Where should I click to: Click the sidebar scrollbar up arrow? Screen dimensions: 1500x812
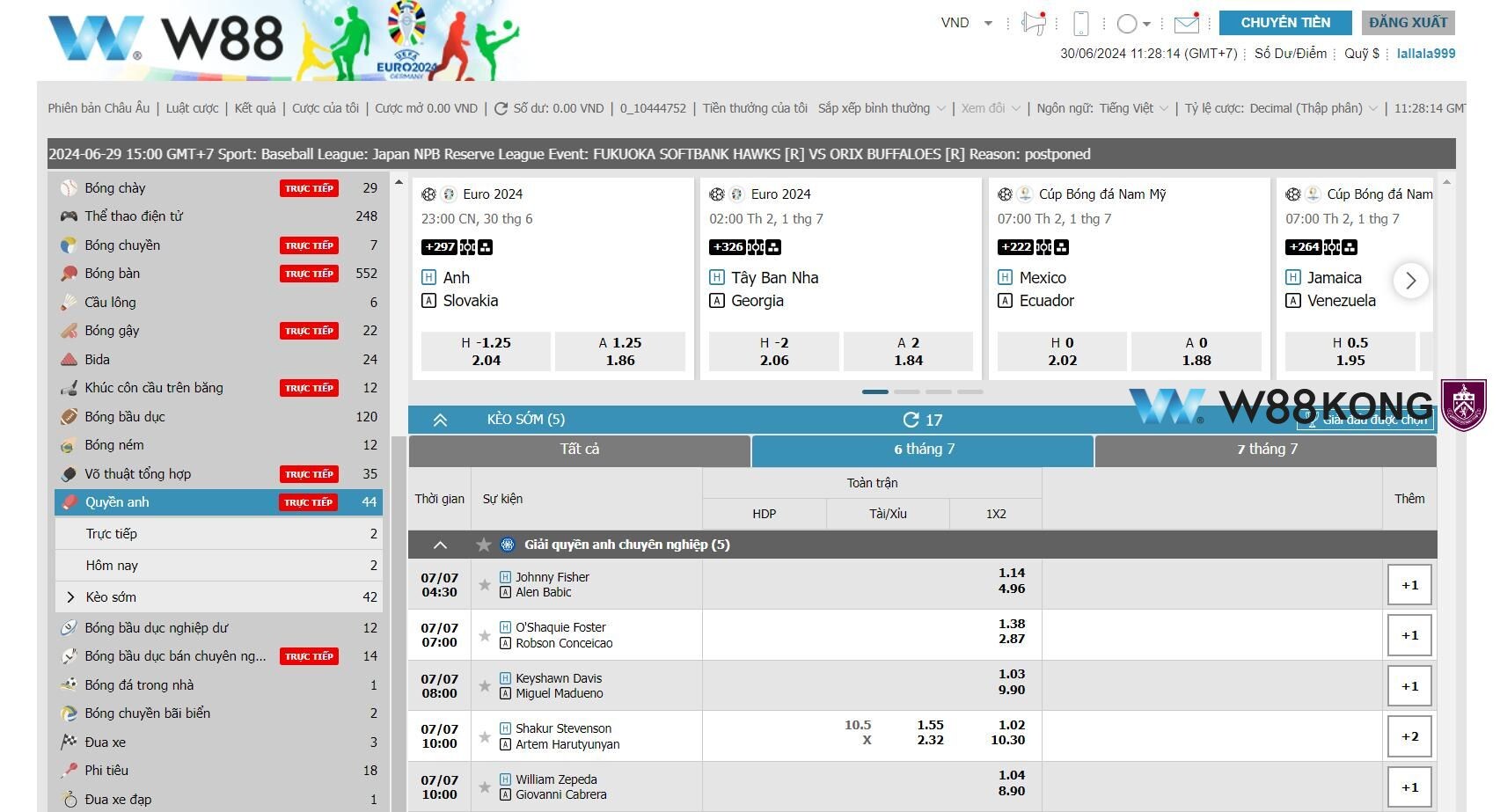tap(399, 183)
